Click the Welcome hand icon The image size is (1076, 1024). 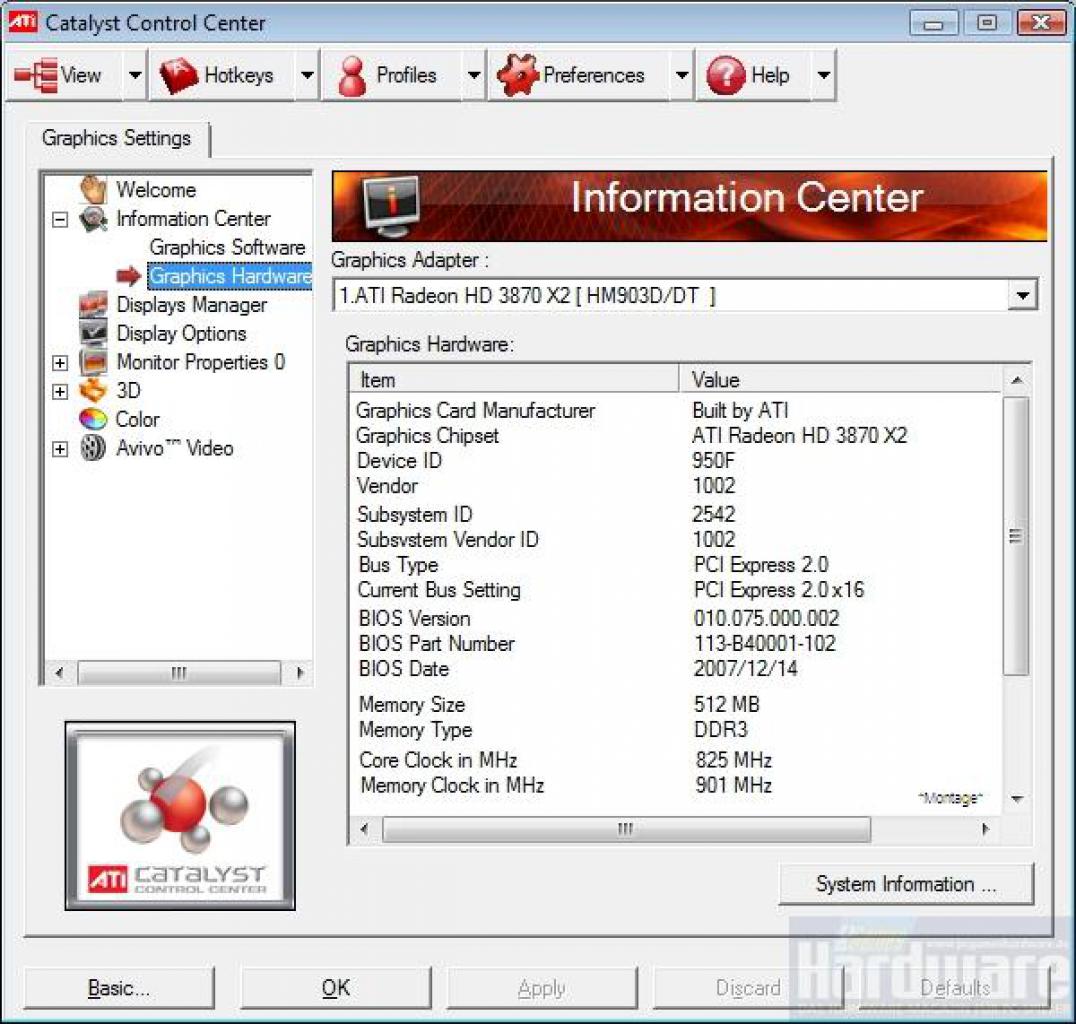coord(93,189)
